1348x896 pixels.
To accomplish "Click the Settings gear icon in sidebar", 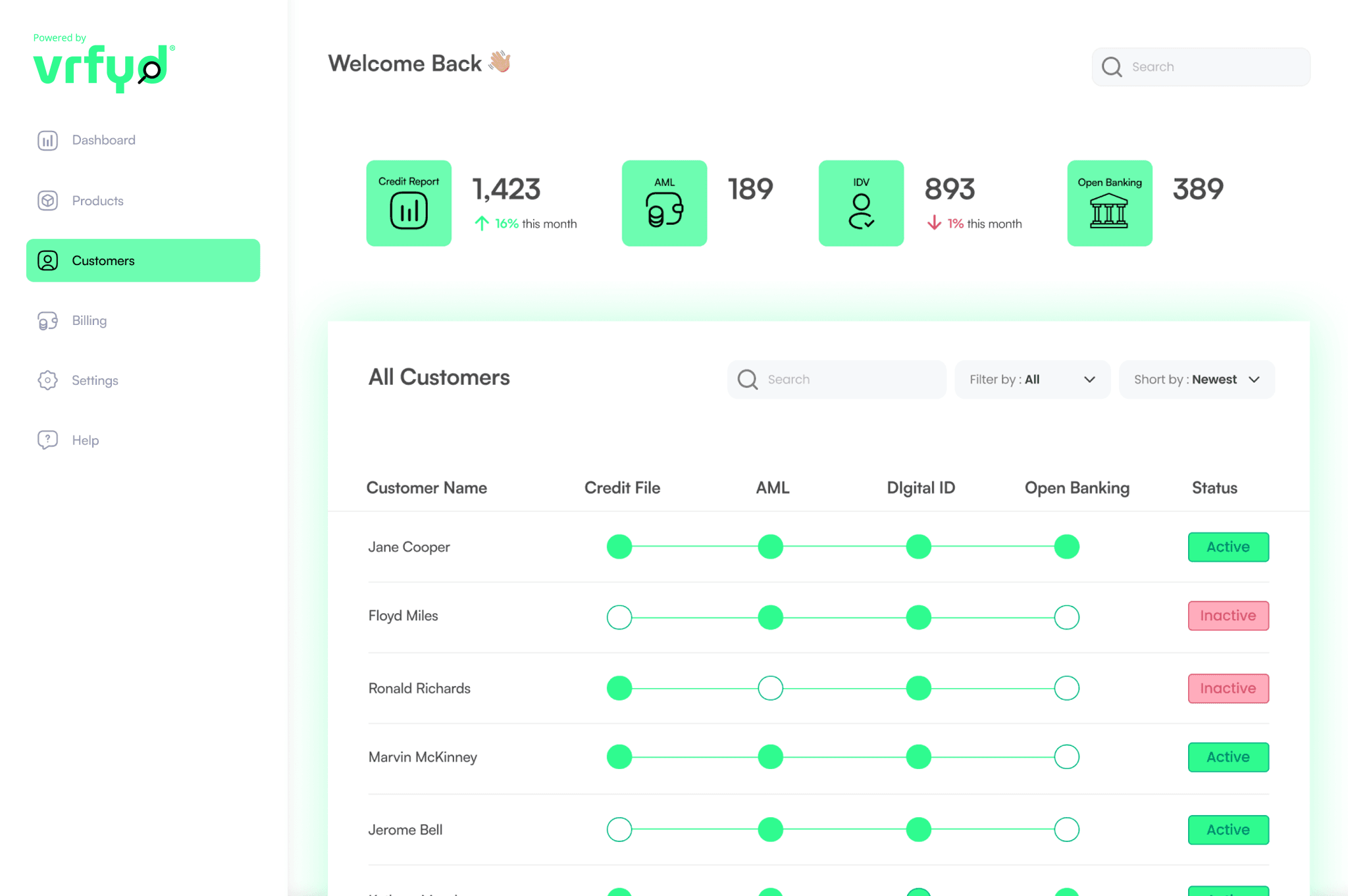I will (48, 380).
